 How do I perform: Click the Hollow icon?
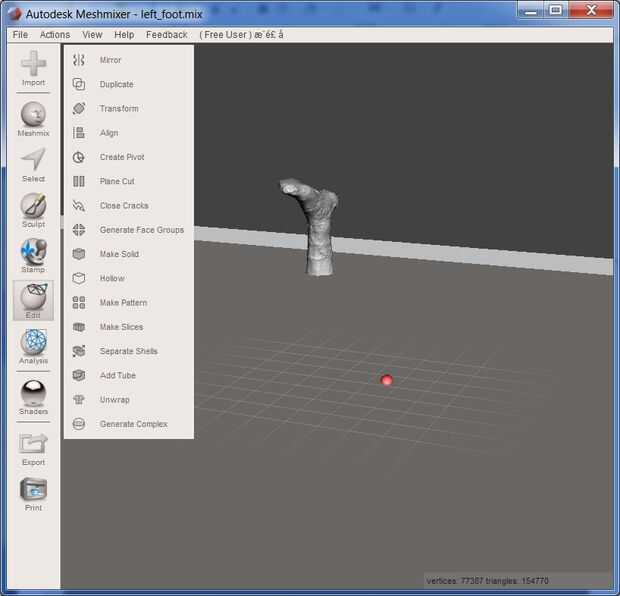pos(79,278)
